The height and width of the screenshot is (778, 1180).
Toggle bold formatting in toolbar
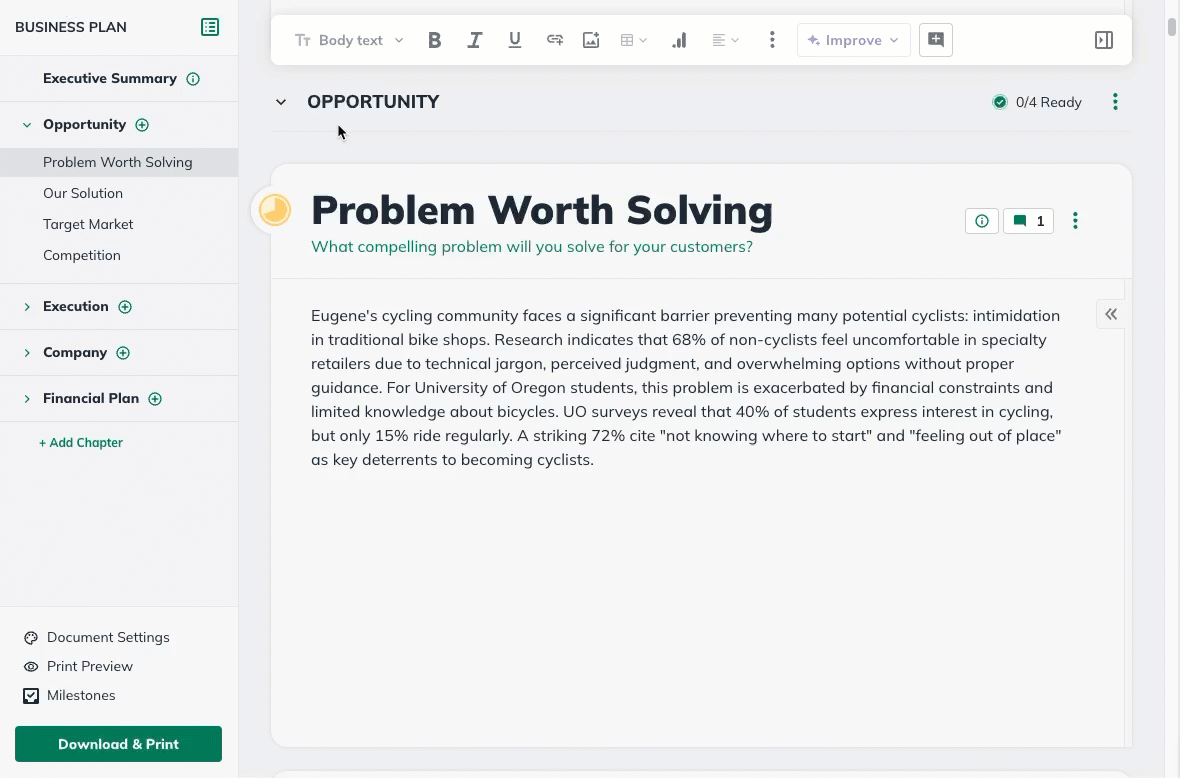pyautogui.click(x=434, y=40)
